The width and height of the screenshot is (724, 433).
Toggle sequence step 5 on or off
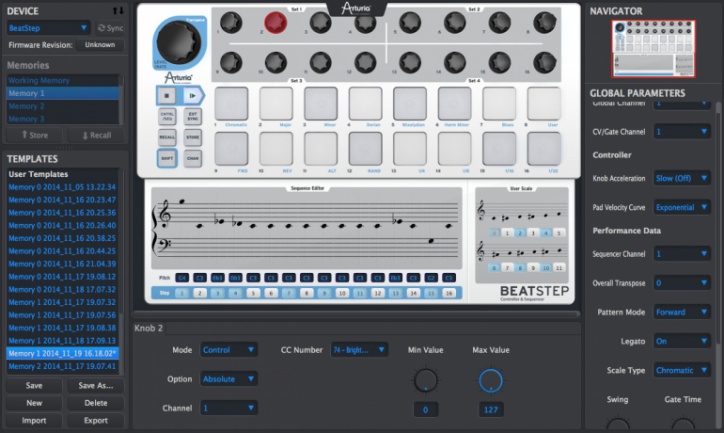click(253, 293)
